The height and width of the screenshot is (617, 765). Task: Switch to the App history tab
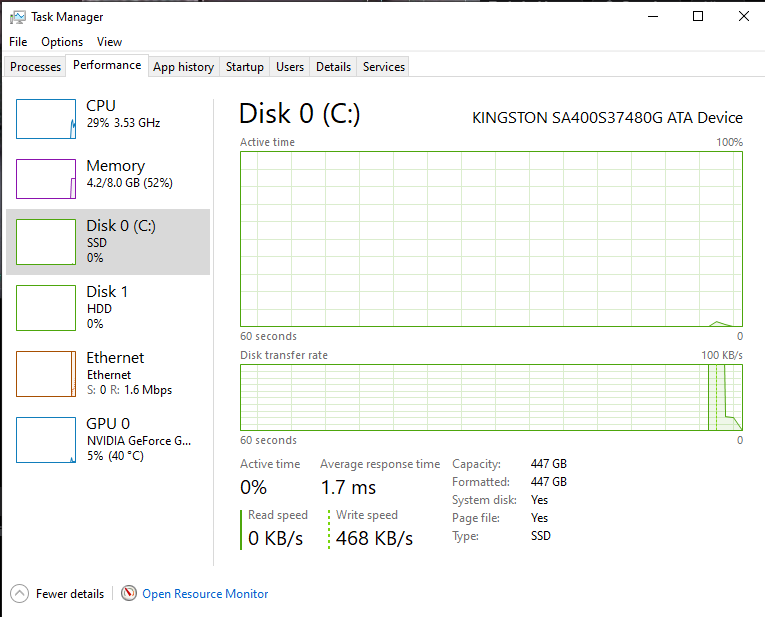point(183,67)
